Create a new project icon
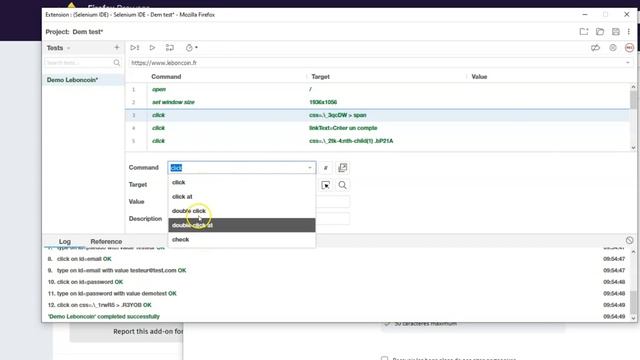The width and height of the screenshot is (640, 360). click(x=584, y=31)
